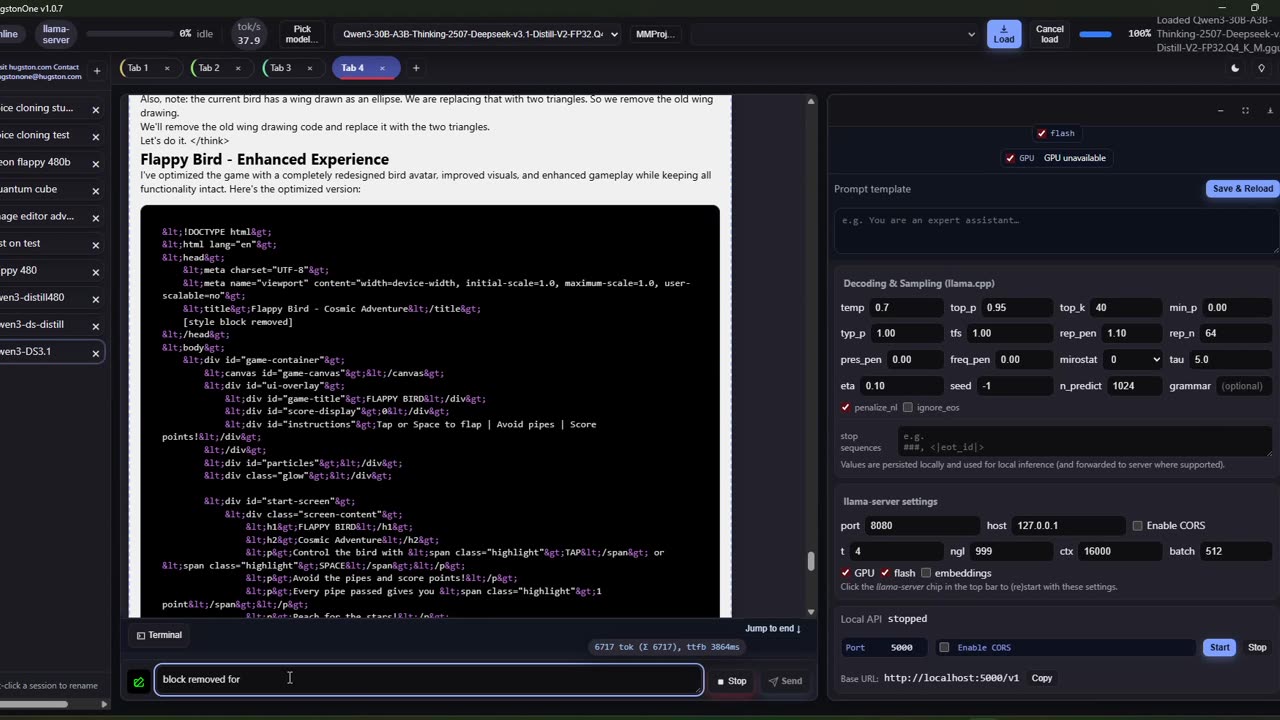Viewport: 1280px width, 720px height.
Task: Stop the Local API server
Action: click(x=1257, y=647)
